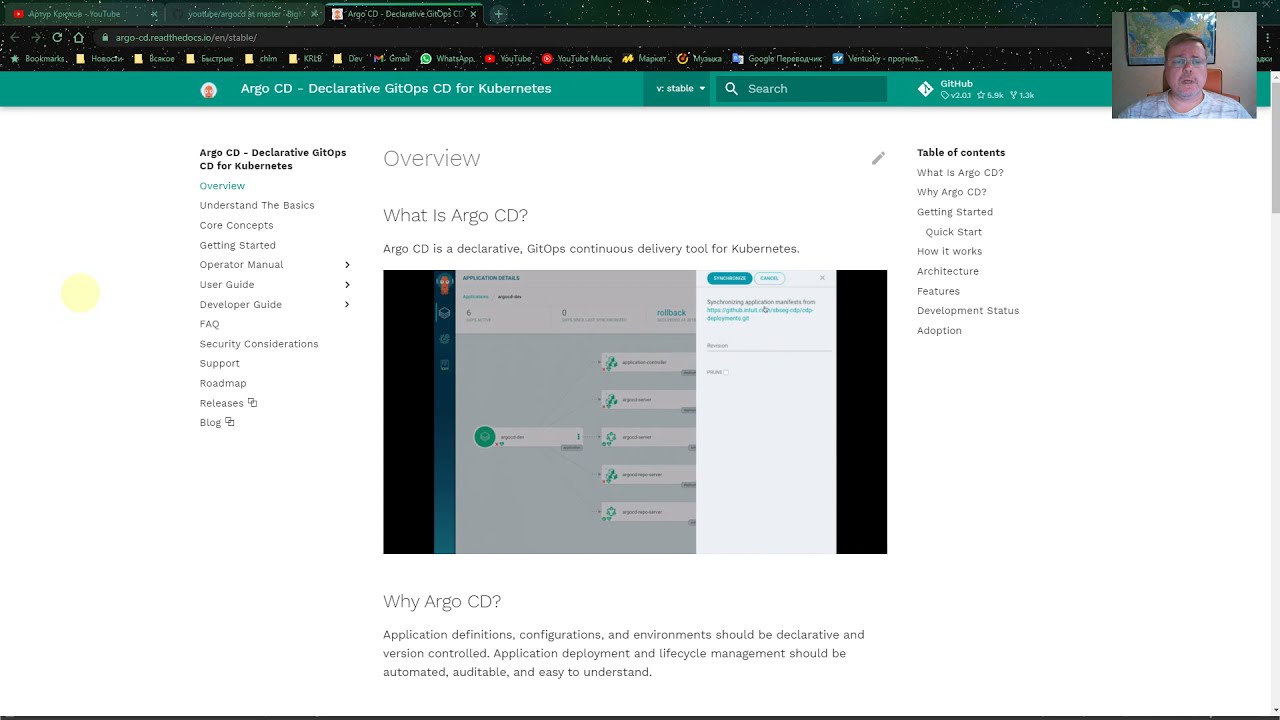The image size is (1280, 720).
Task: Open the Музыка bookmark
Action: pos(699,59)
